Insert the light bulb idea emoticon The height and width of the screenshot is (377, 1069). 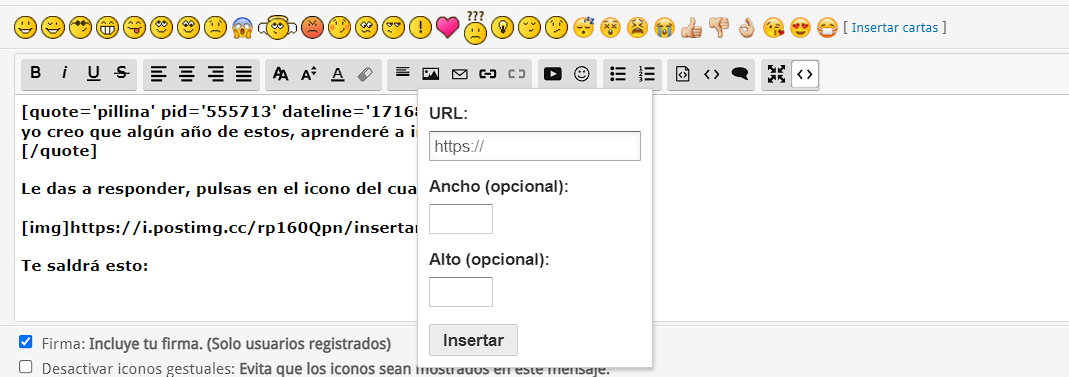pyautogui.click(x=502, y=28)
